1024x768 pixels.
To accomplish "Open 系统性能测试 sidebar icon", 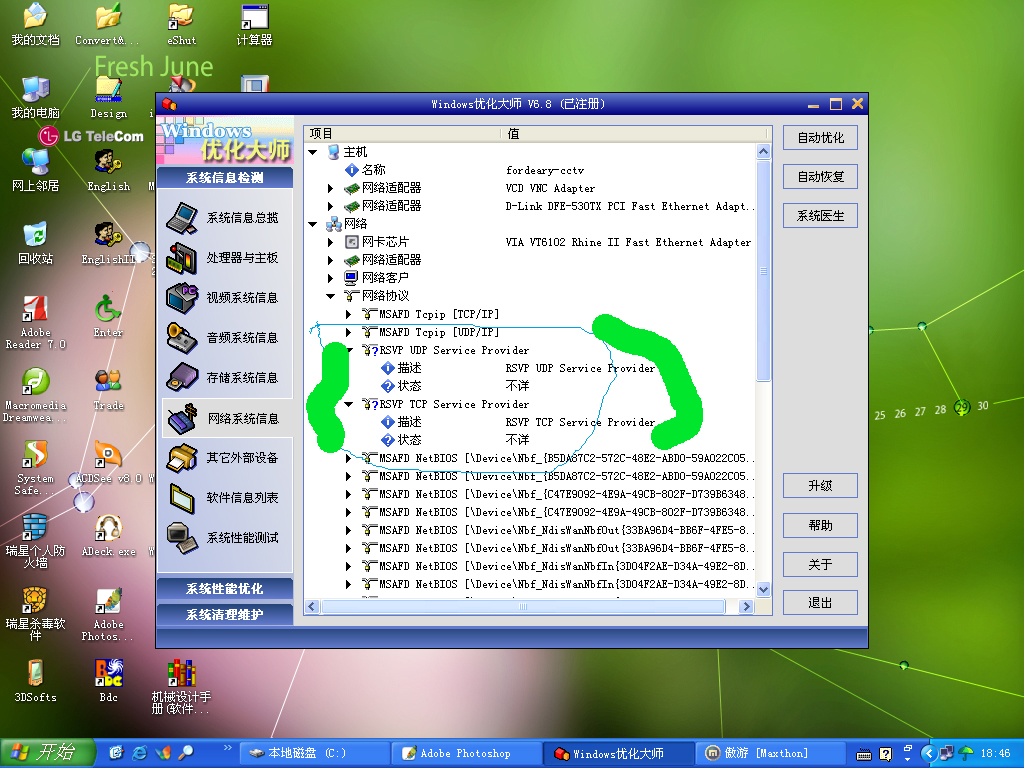I will click(182, 537).
